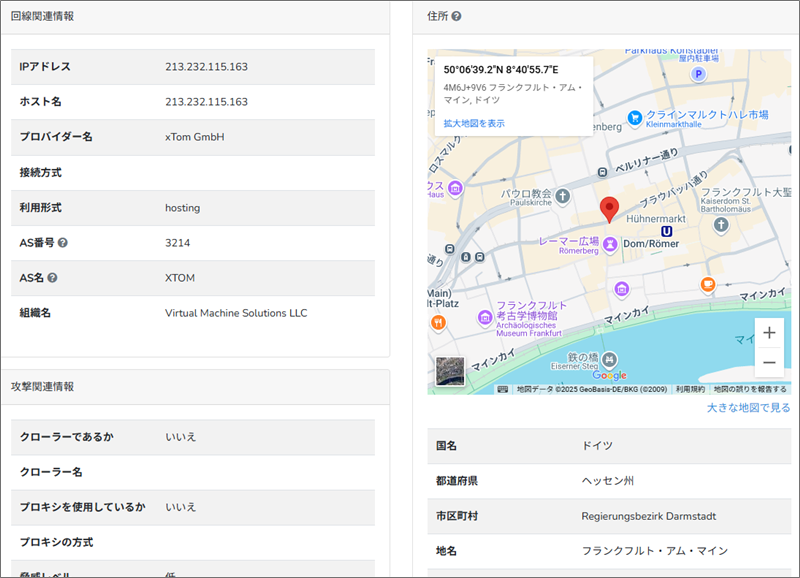The width and height of the screenshot is (800, 578).
Task: Click the クローラー名 row label
Action: click(x=51, y=472)
